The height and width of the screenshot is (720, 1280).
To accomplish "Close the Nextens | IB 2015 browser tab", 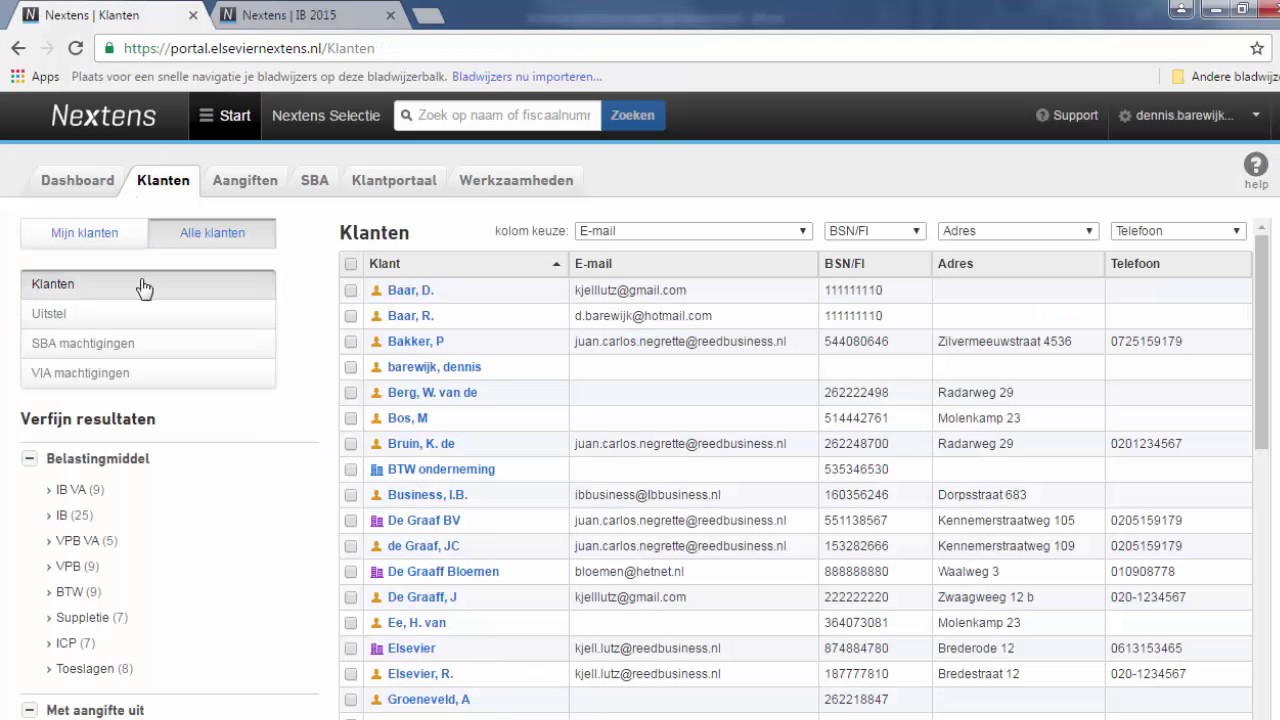I will 391,15.
